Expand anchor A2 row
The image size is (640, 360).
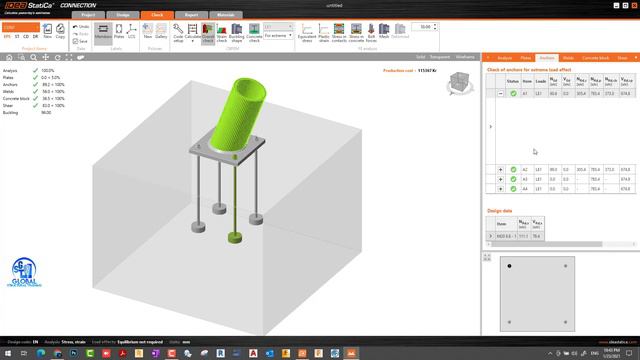tap(500, 169)
